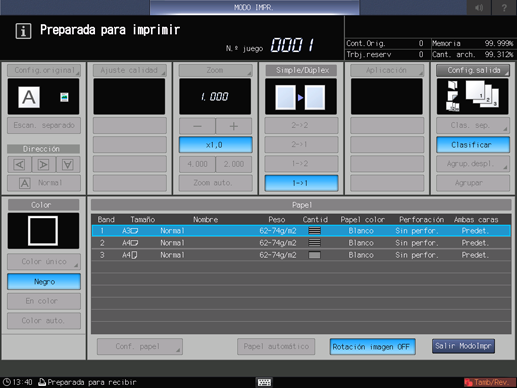Click the Tamb/Rev. status indicator

489,382
